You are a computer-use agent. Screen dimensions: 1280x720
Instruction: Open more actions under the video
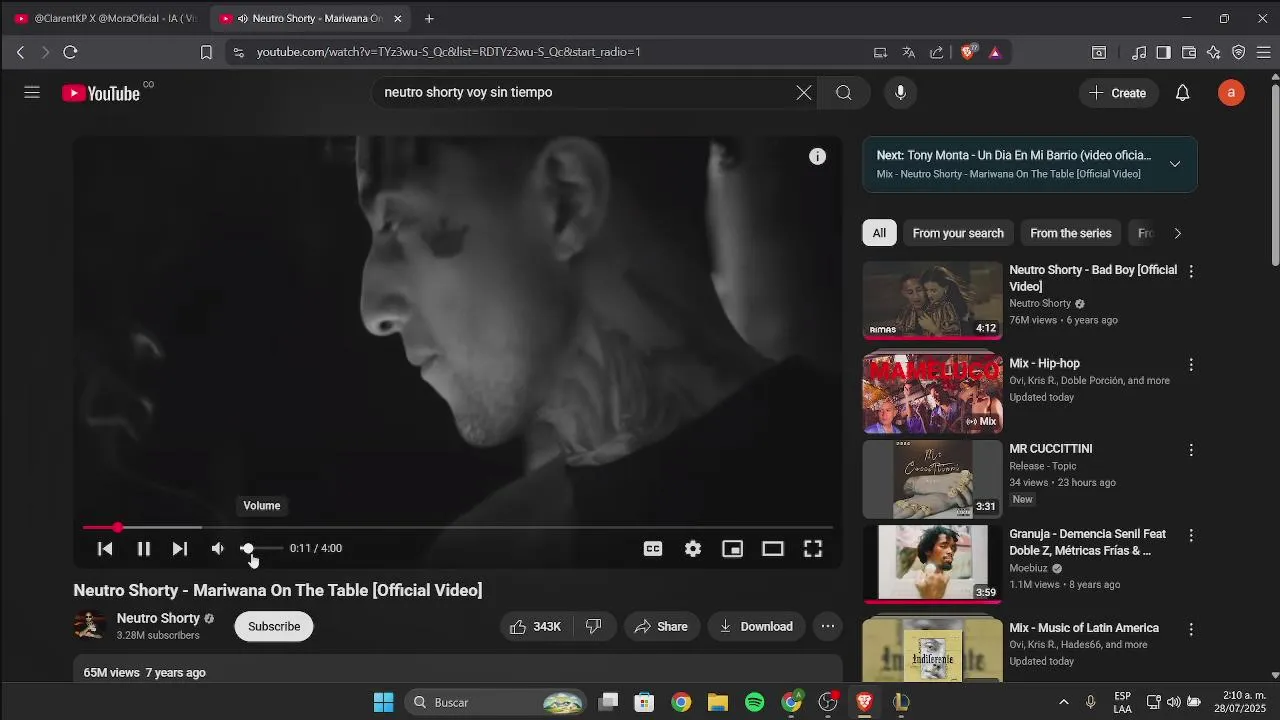828,627
